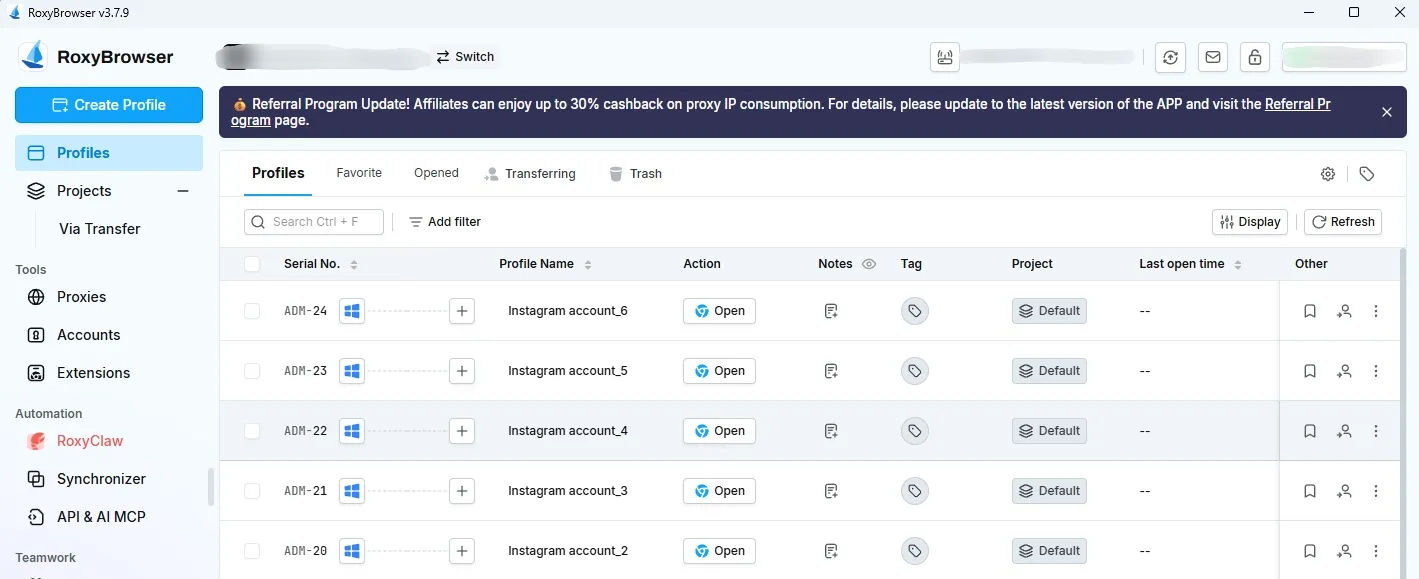Open the three-dot menu for Instagram account_6
Image resolution: width=1419 pixels, height=579 pixels.
click(x=1376, y=311)
